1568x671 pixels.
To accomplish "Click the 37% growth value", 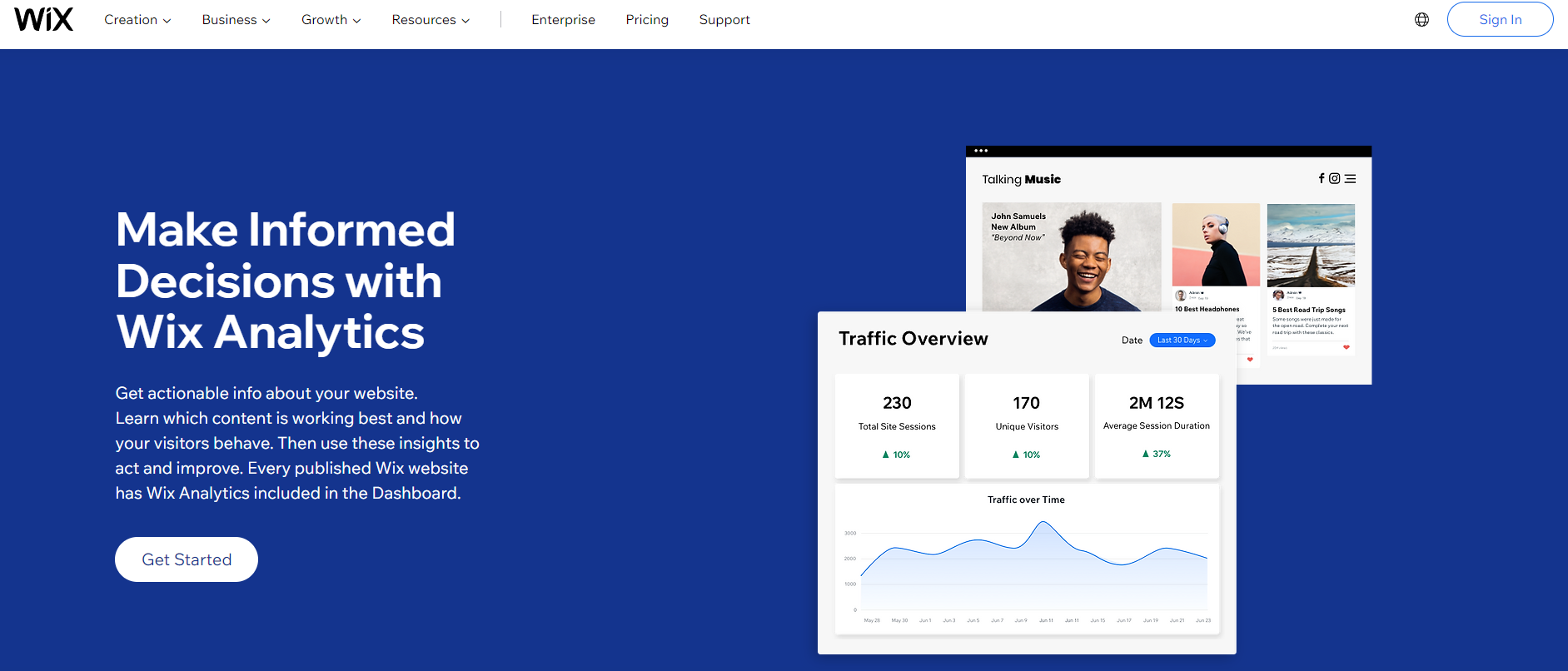I will point(1162,454).
